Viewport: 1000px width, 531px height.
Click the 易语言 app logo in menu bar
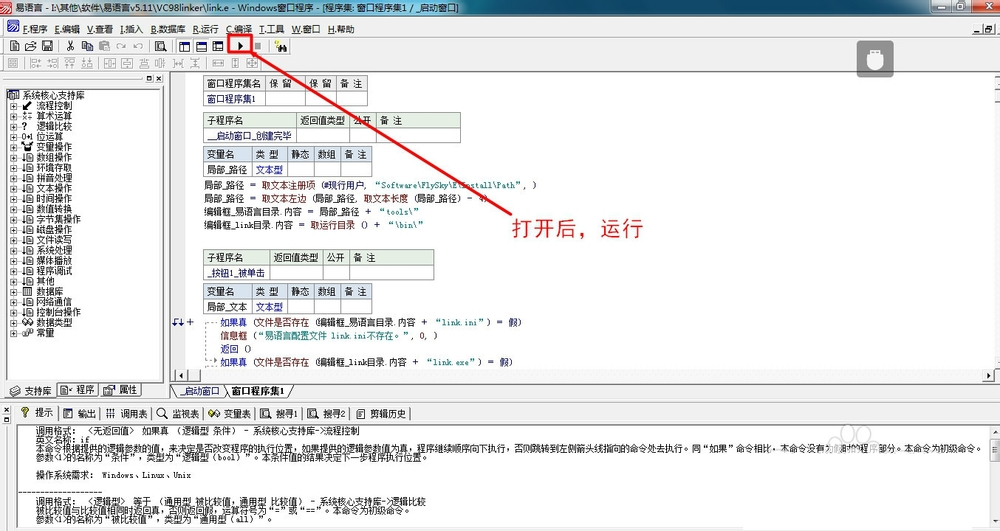[x=13, y=27]
